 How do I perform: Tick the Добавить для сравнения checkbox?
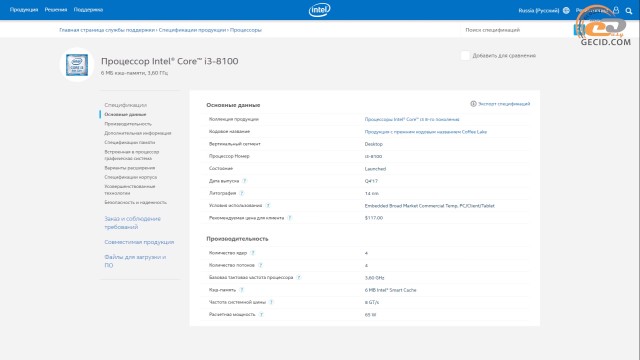(x=465, y=56)
